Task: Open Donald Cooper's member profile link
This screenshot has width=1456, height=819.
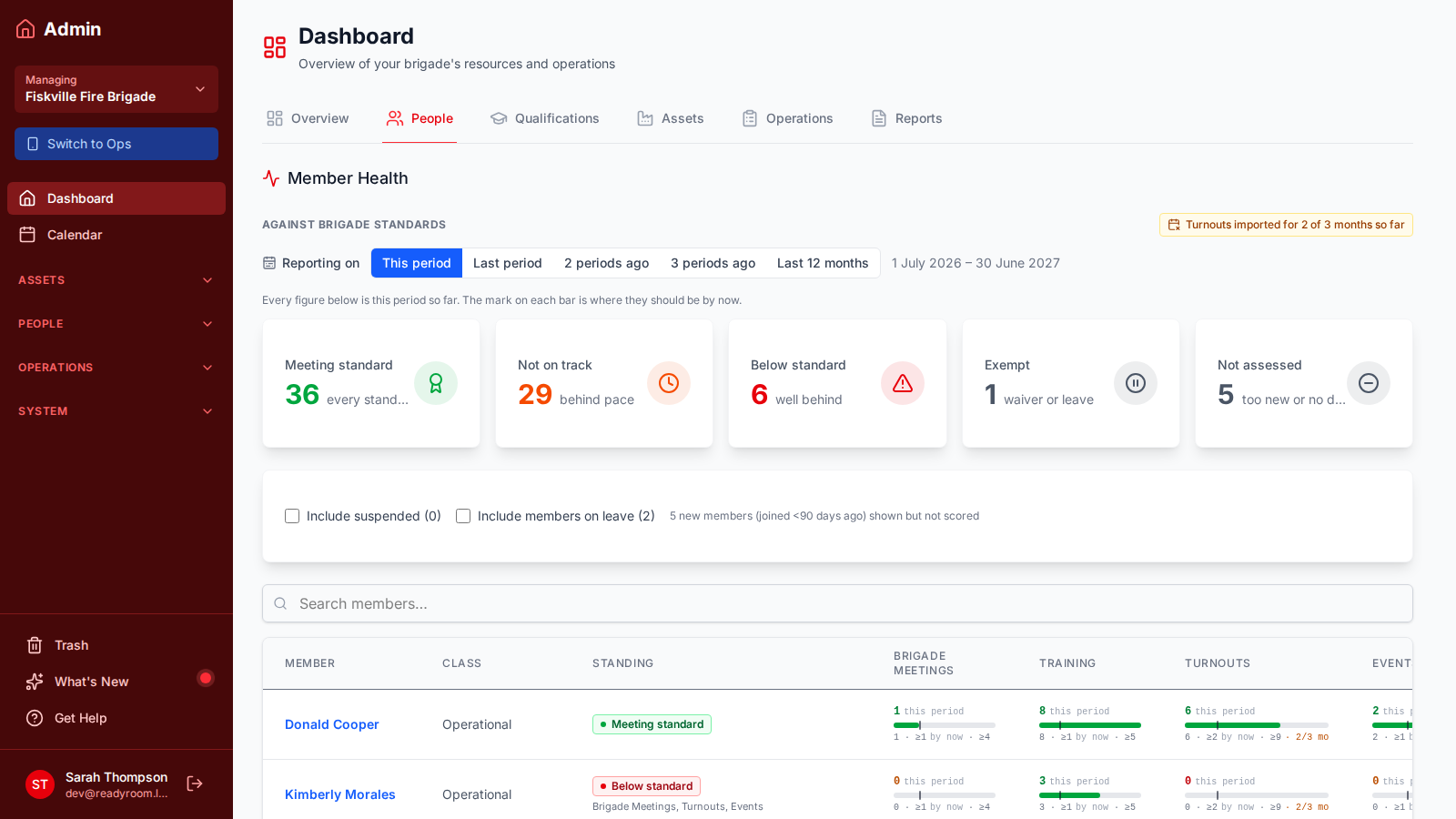Action: click(332, 724)
